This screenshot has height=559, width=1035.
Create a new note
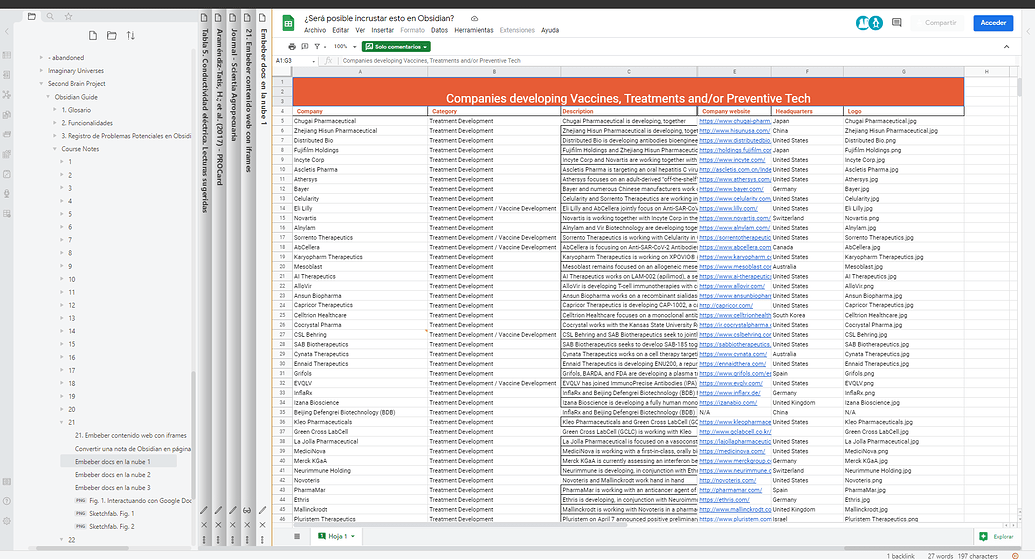[92, 36]
